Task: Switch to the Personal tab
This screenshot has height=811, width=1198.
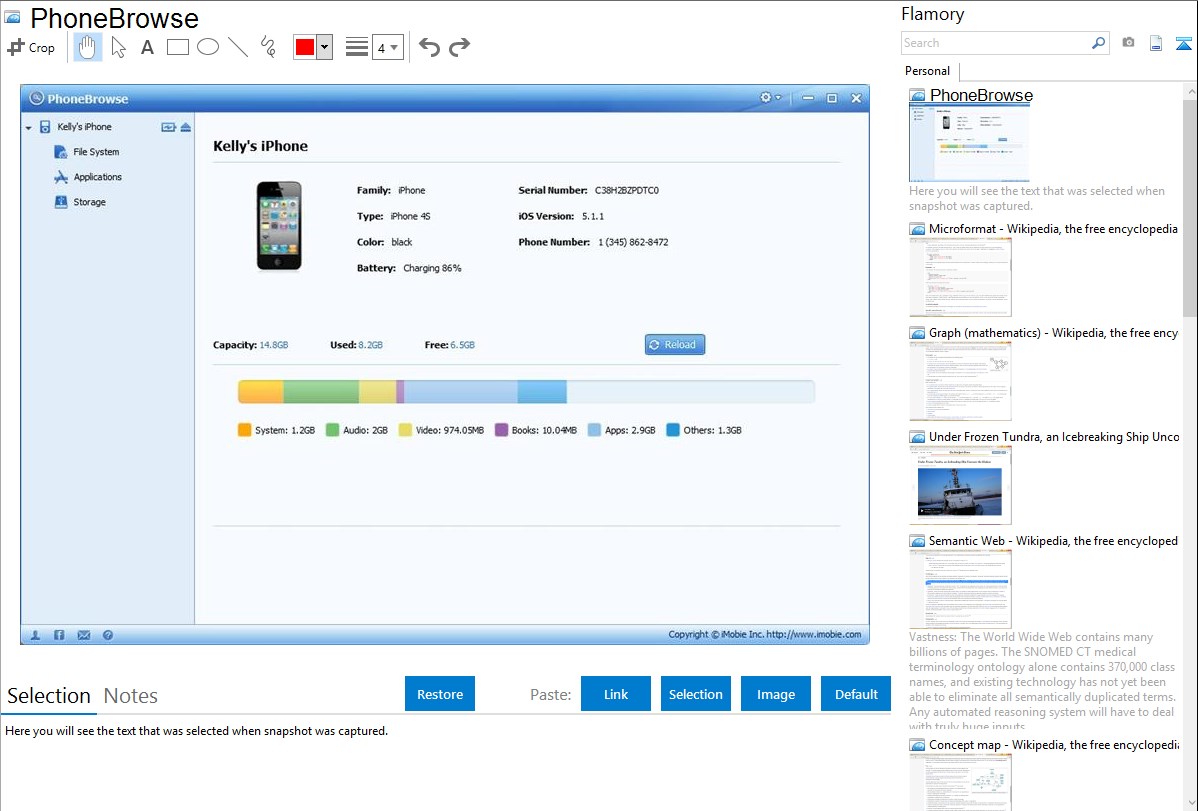Action: click(x=928, y=71)
